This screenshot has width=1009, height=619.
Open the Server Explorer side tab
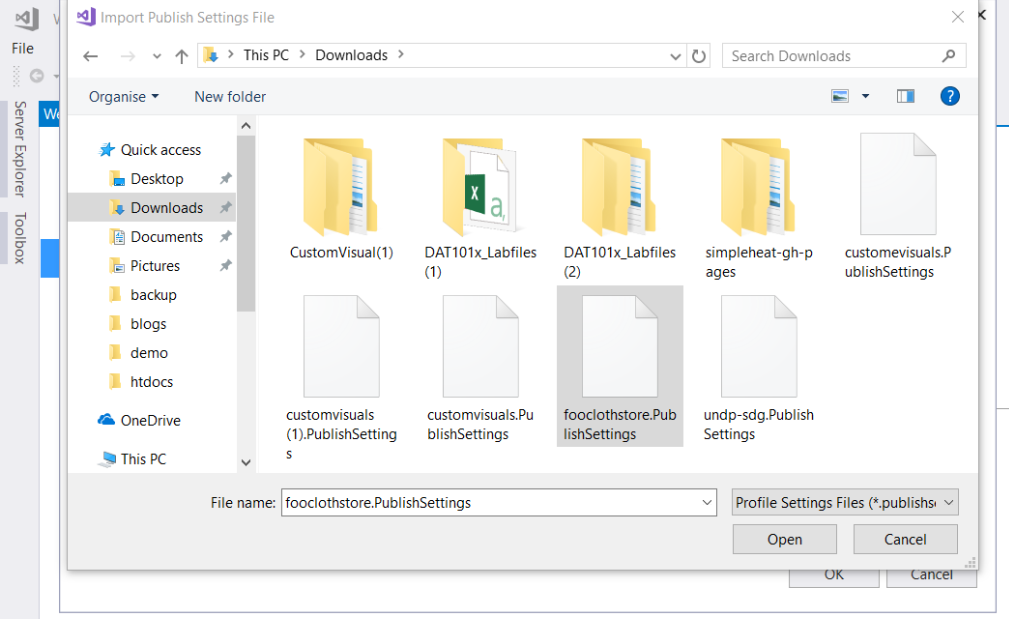[x=20, y=149]
